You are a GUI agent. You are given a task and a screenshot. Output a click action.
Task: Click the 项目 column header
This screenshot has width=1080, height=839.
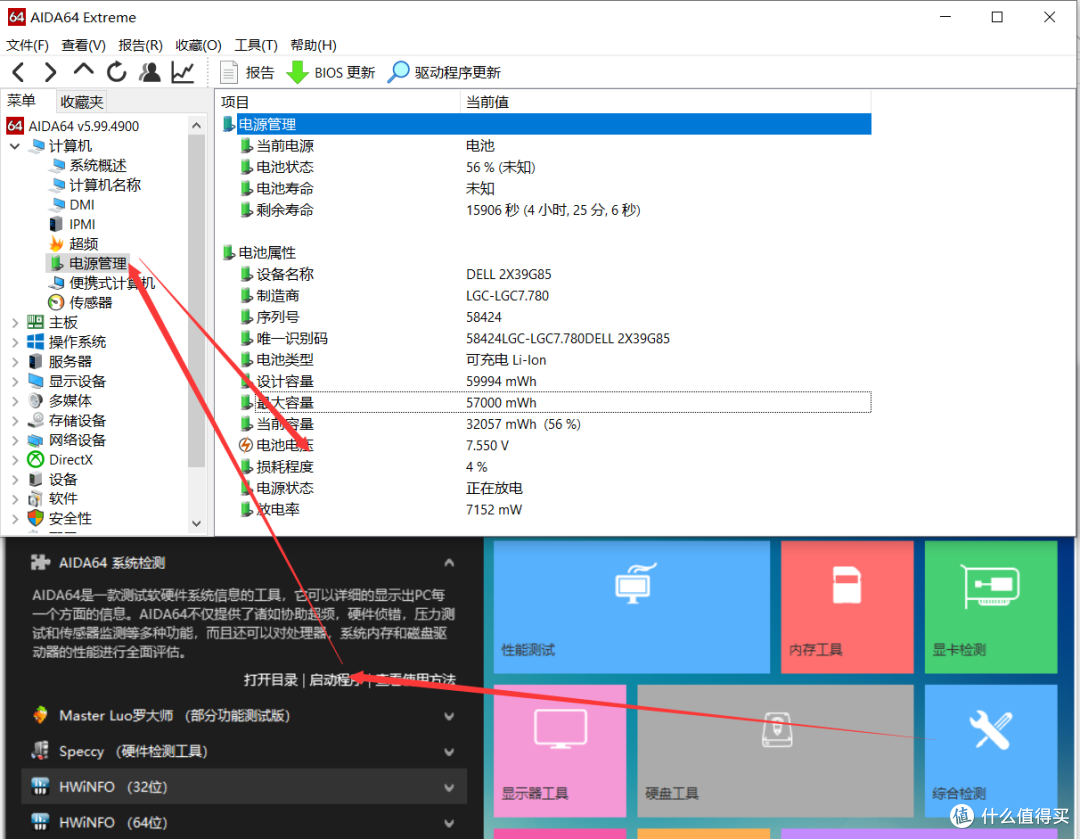[338, 102]
